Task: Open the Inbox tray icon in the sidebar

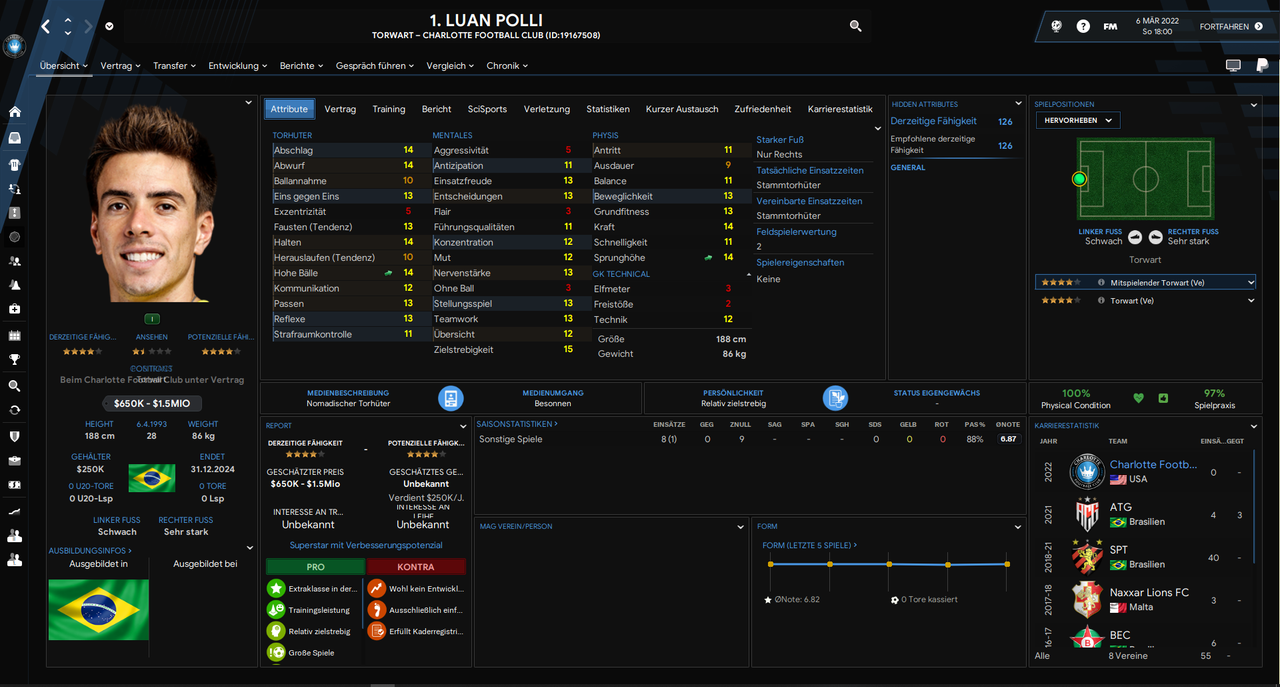Action: 14,139
